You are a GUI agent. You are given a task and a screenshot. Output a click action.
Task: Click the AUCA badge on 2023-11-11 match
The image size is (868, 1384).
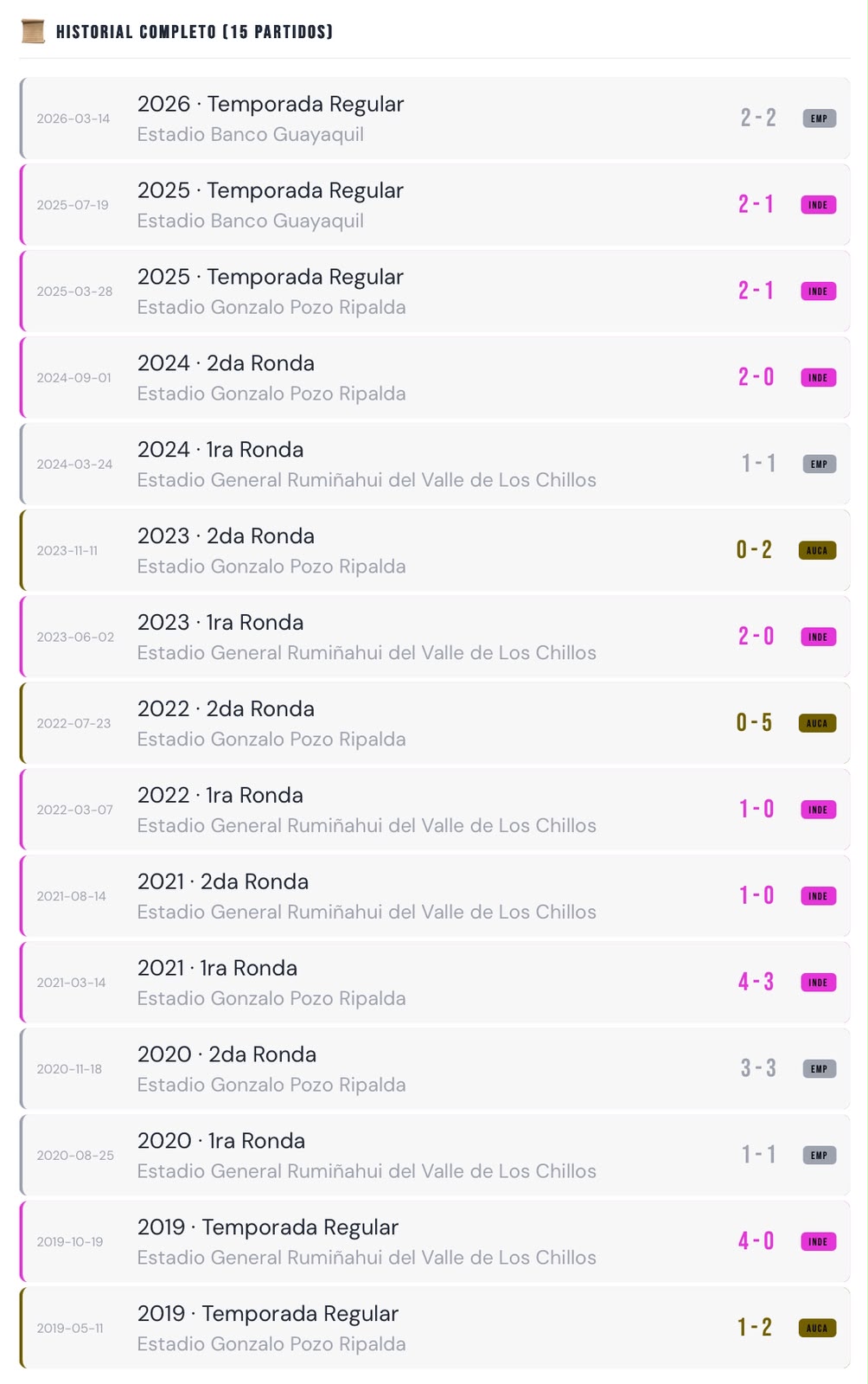pyautogui.click(x=817, y=550)
